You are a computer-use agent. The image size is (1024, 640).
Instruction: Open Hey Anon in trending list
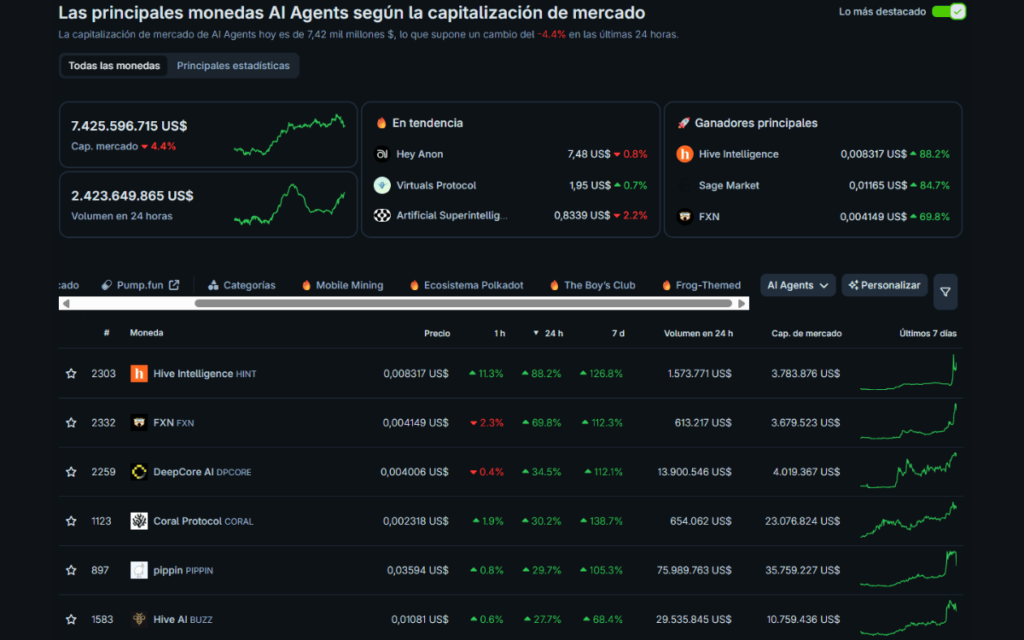click(x=419, y=154)
